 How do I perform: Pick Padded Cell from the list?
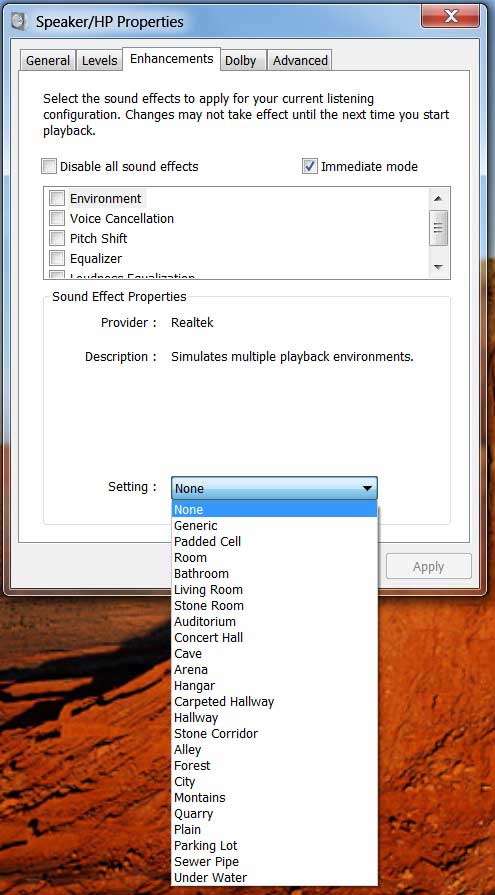275,542
